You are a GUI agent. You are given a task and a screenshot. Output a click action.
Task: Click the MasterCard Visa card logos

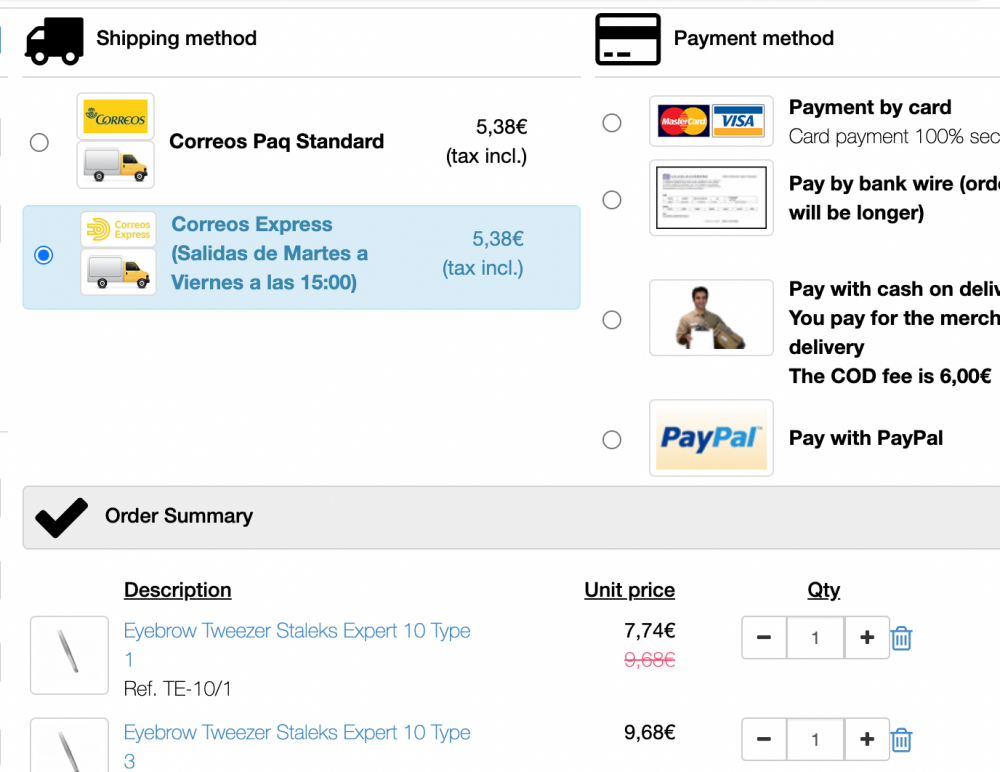tap(711, 122)
